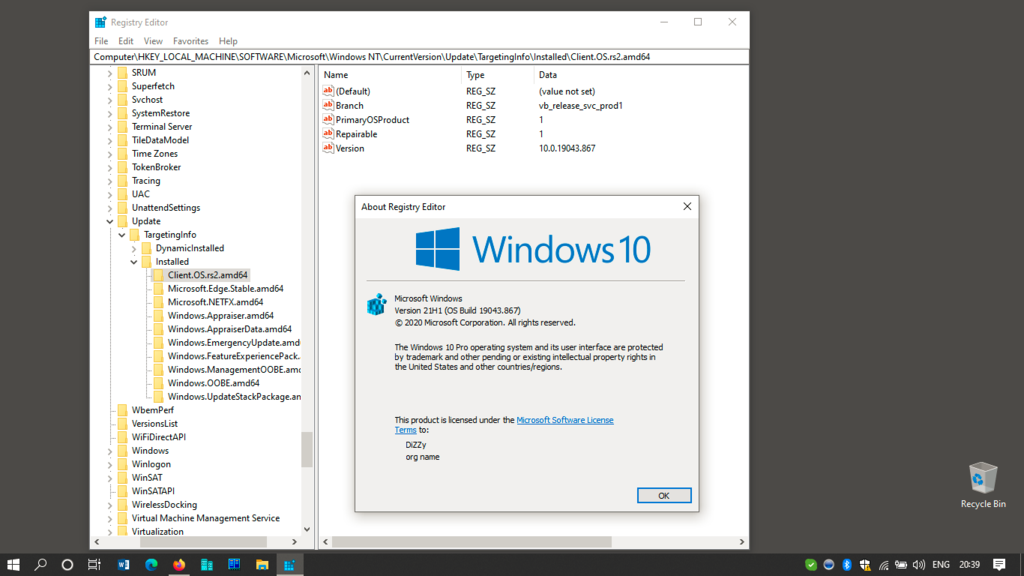This screenshot has height=576, width=1024.
Task: Select the WbemPerf key
Action: point(153,410)
